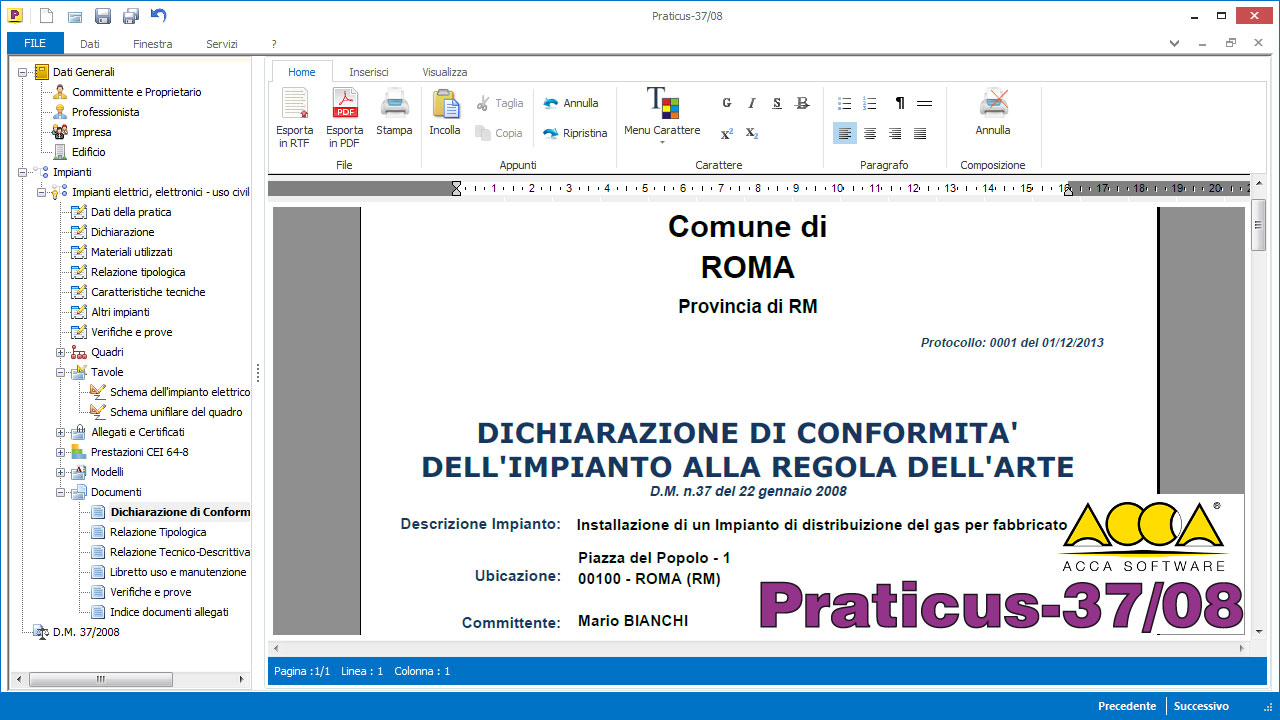Image resolution: width=1280 pixels, height=720 pixels.
Task: Toggle strikethrough B formatting
Action: 802,103
